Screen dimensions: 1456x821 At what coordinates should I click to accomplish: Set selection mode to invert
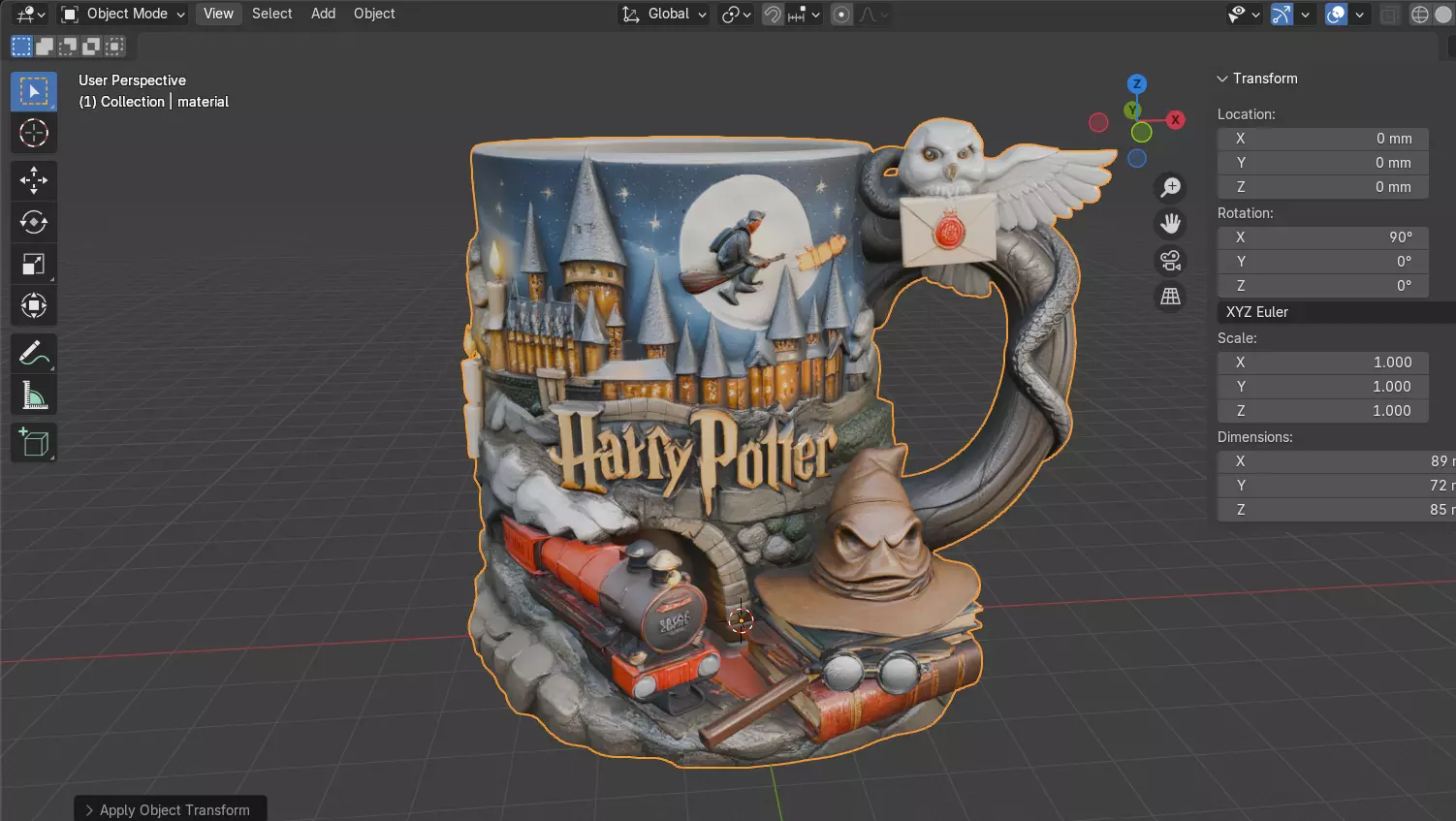pos(91,46)
